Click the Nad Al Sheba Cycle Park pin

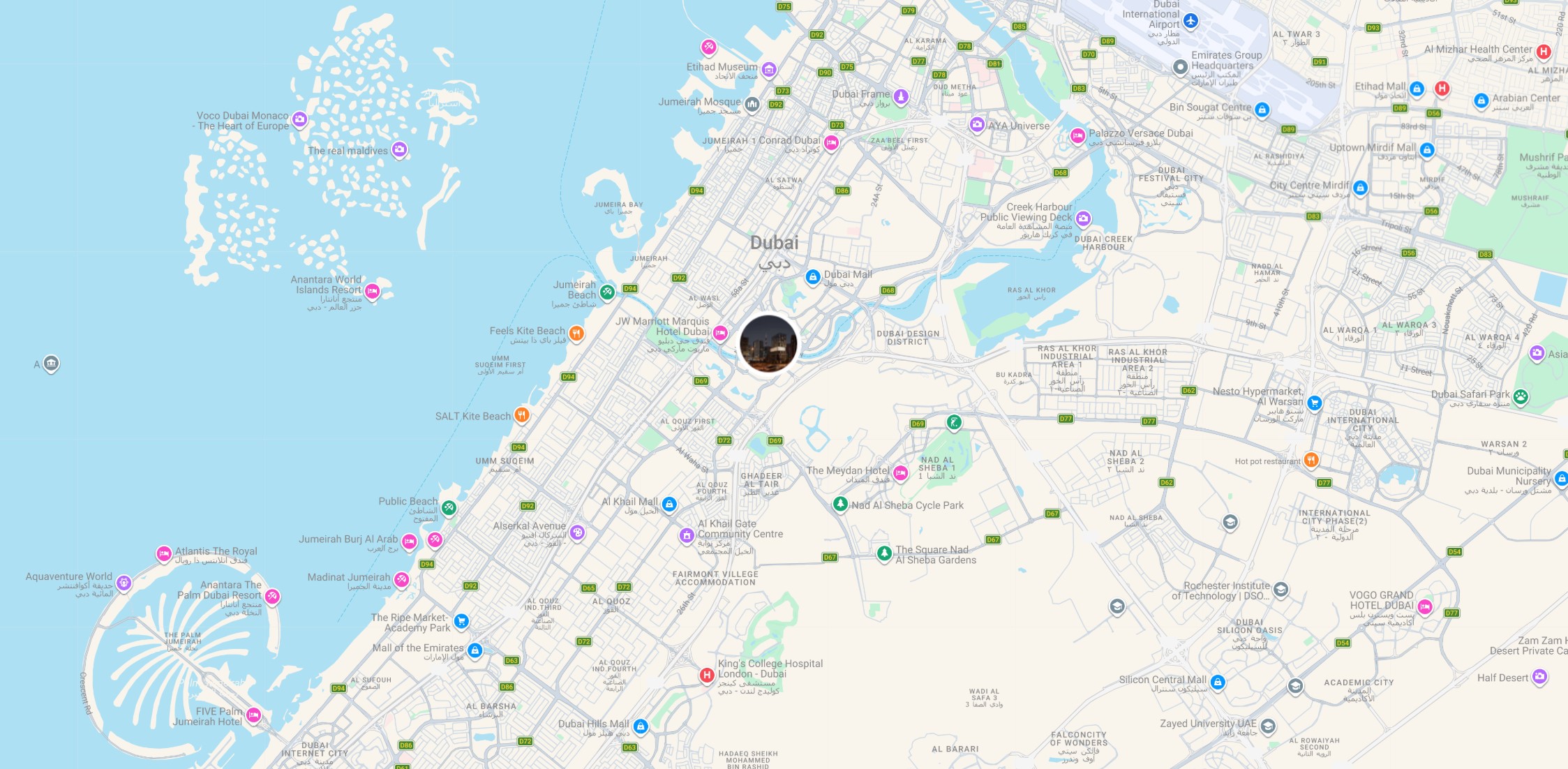841,503
